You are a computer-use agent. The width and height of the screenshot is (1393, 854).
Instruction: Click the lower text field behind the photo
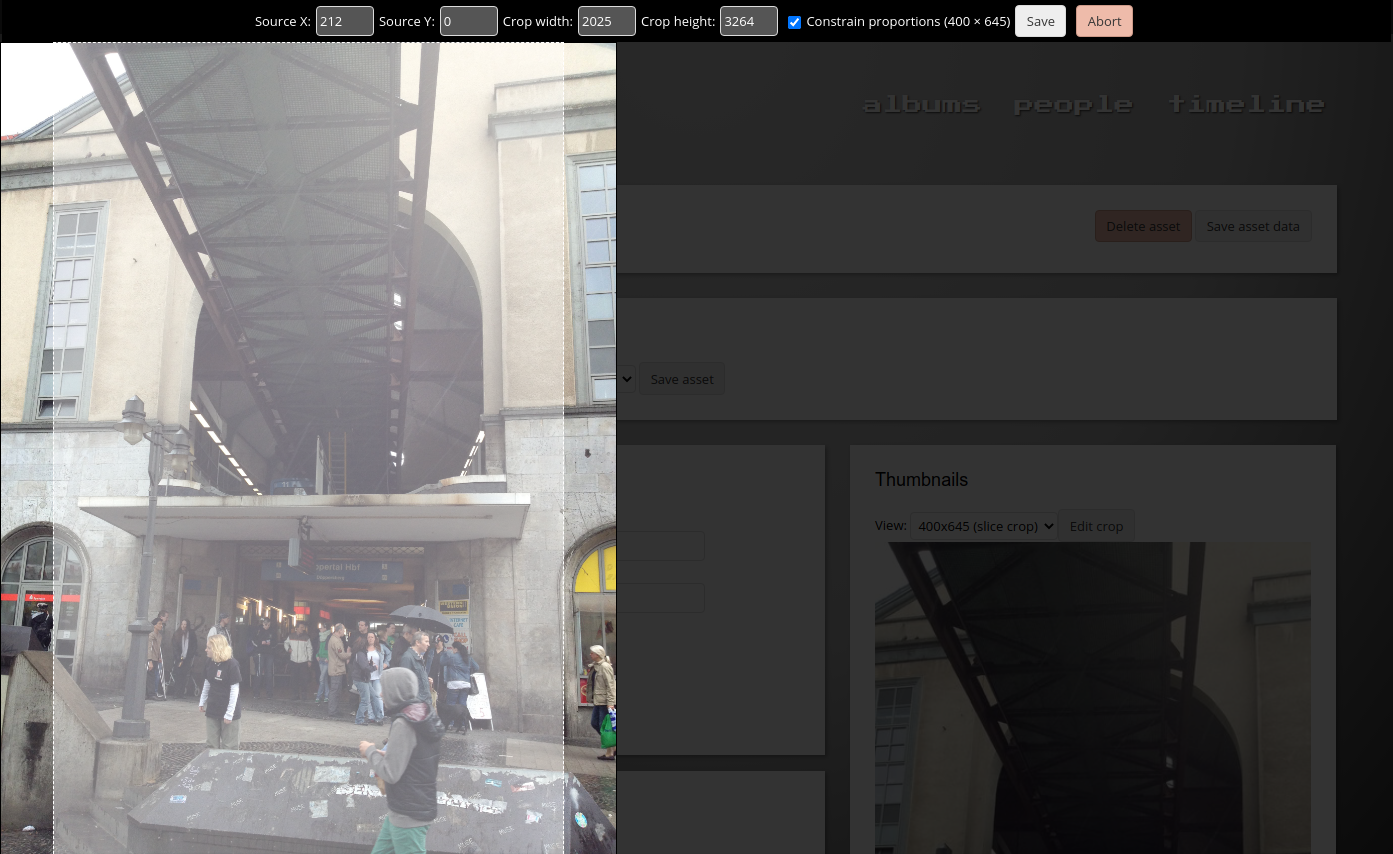[661, 598]
